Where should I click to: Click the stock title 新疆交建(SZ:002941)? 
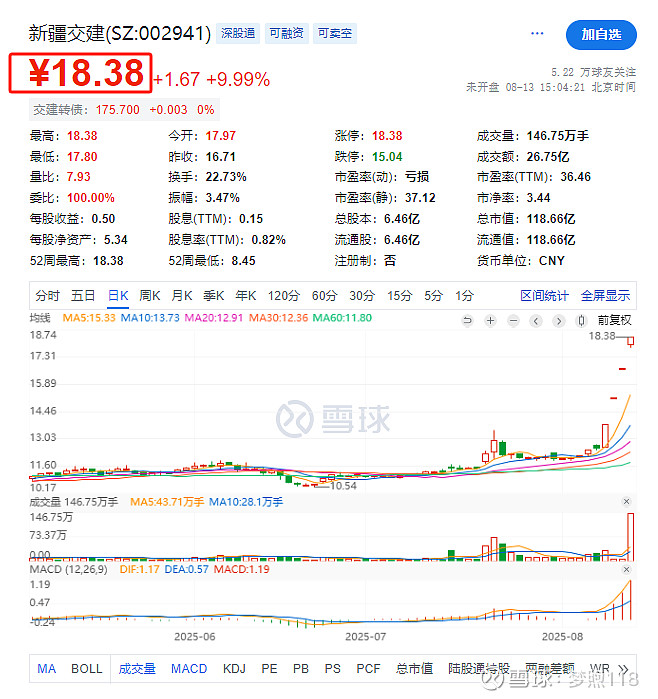120,33
